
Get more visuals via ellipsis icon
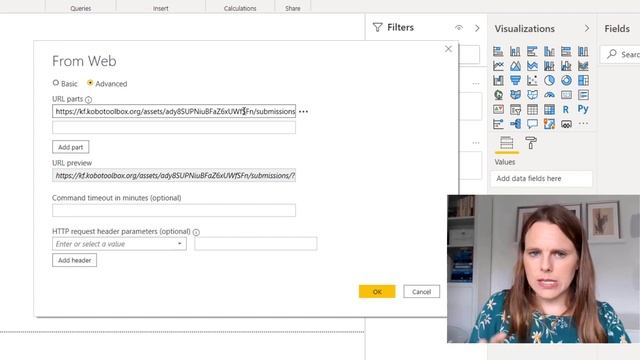pos(583,123)
